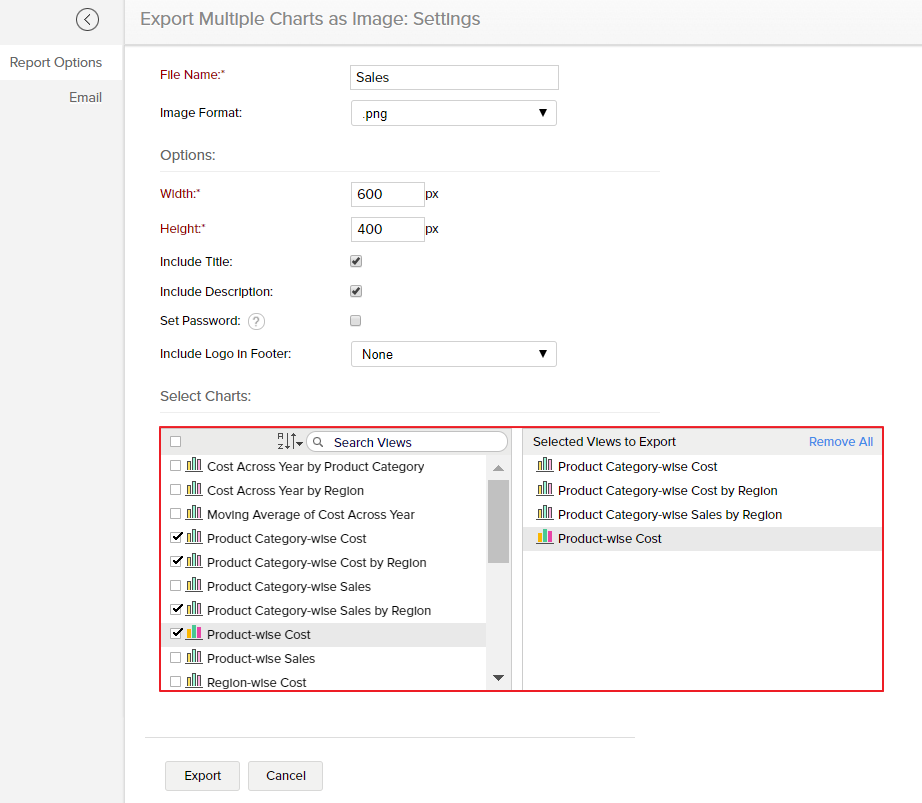The image size is (922, 803).
Task: Click the bar chart icon beside Product-wise Cost
Action: [x=191, y=634]
